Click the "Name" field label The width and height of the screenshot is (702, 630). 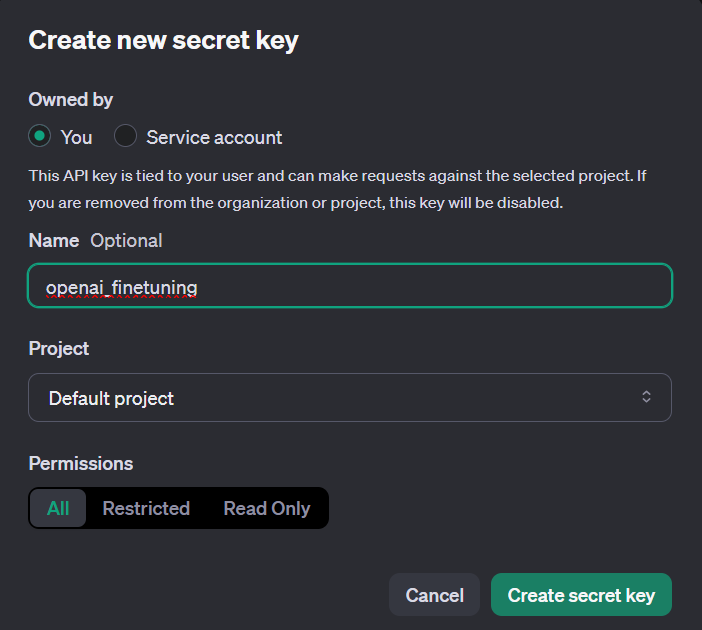(54, 240)
